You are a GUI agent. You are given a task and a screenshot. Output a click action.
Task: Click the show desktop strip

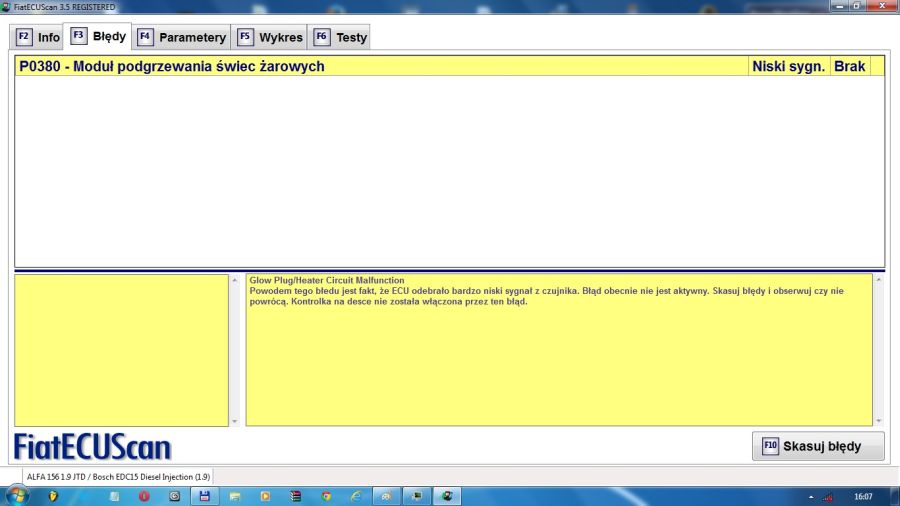tap(895, 496)
